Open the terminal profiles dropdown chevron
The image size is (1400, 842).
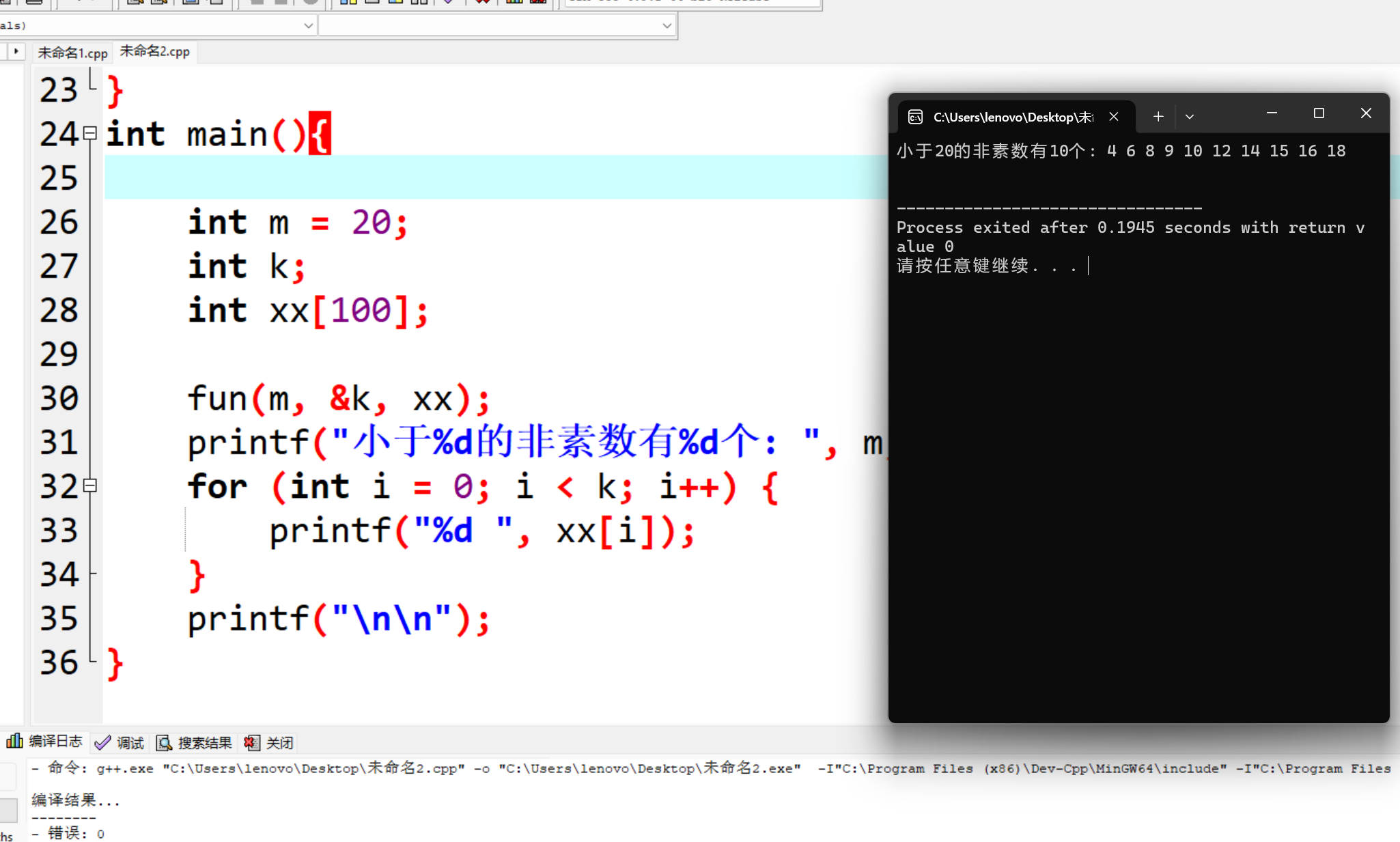1190,117
